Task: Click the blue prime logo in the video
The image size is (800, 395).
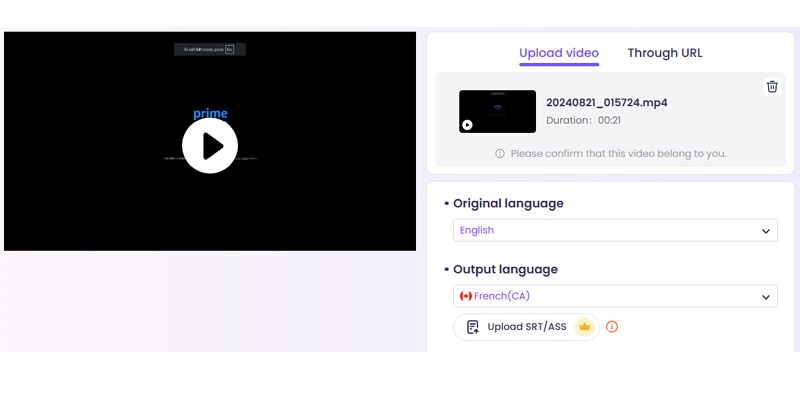Action: tap(210, 113)
